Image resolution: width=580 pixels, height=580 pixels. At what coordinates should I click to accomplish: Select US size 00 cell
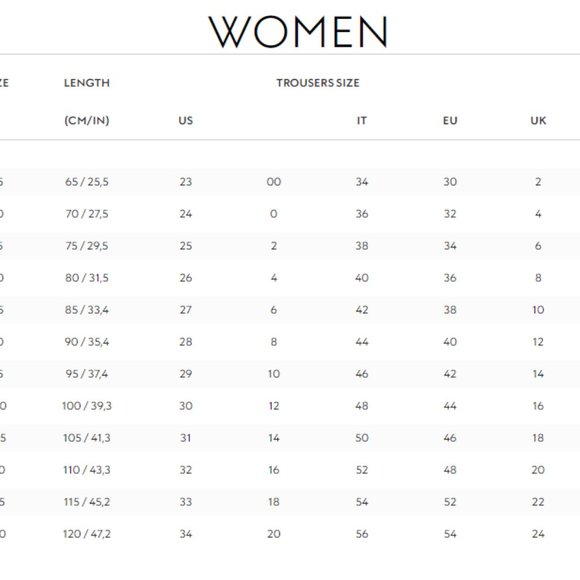[274, 182]
